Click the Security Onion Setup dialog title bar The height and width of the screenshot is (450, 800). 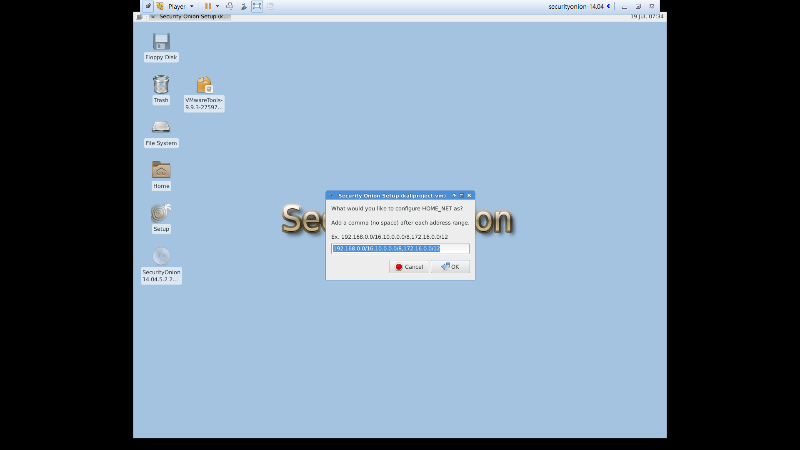pos(392,195)
